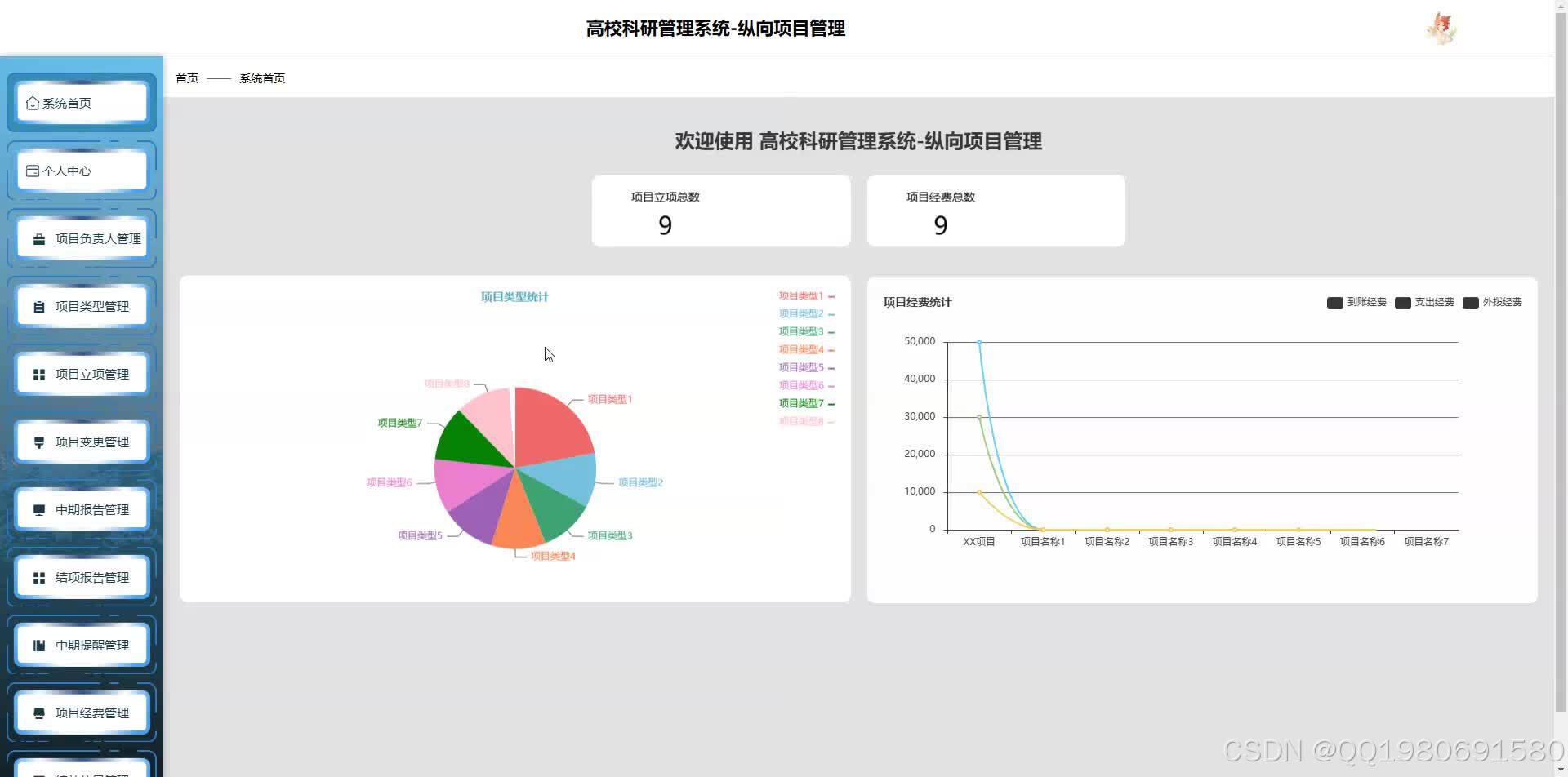
Task: Toggle 项目类型1 in pie legend
Action: [x=806, y=296]
